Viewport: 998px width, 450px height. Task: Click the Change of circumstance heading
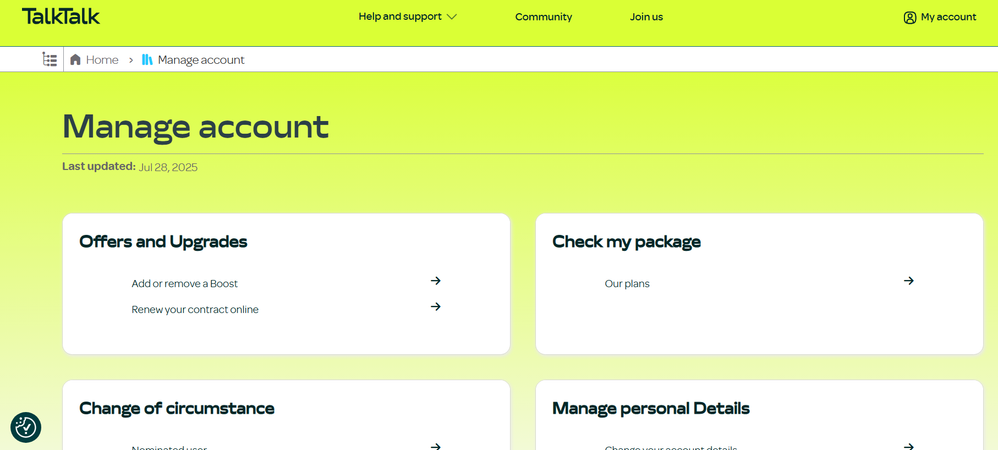click(176, 409)
